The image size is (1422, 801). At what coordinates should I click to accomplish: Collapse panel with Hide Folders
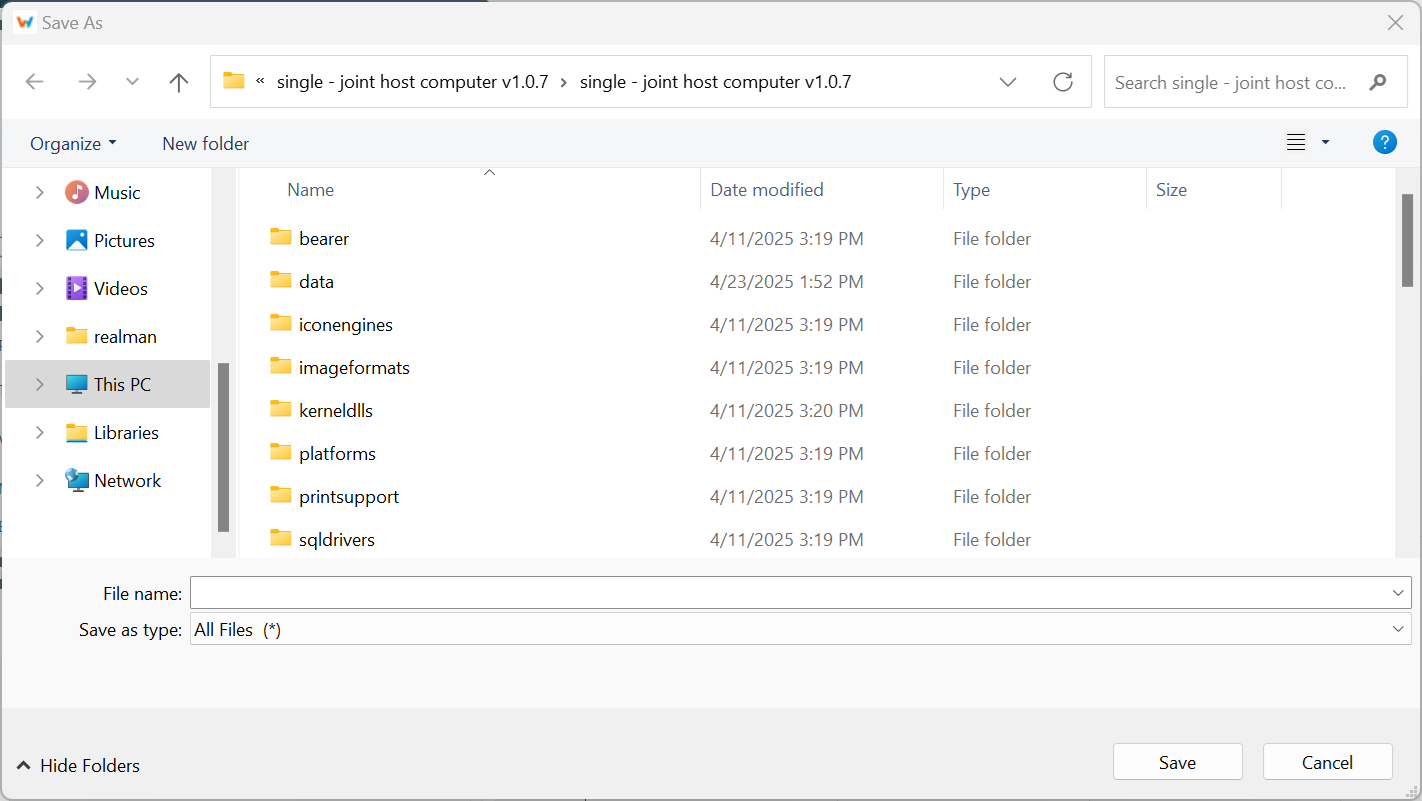pyautogui.click(x=78, y=765)
